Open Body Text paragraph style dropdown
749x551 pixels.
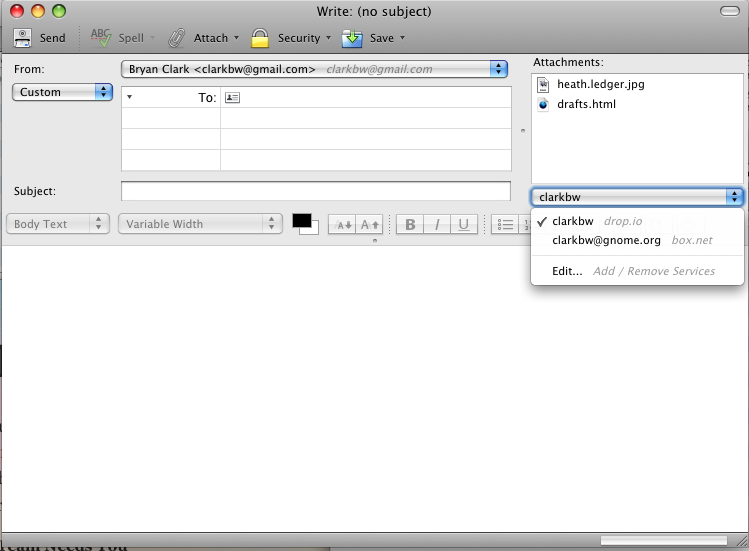click(58, 224)
